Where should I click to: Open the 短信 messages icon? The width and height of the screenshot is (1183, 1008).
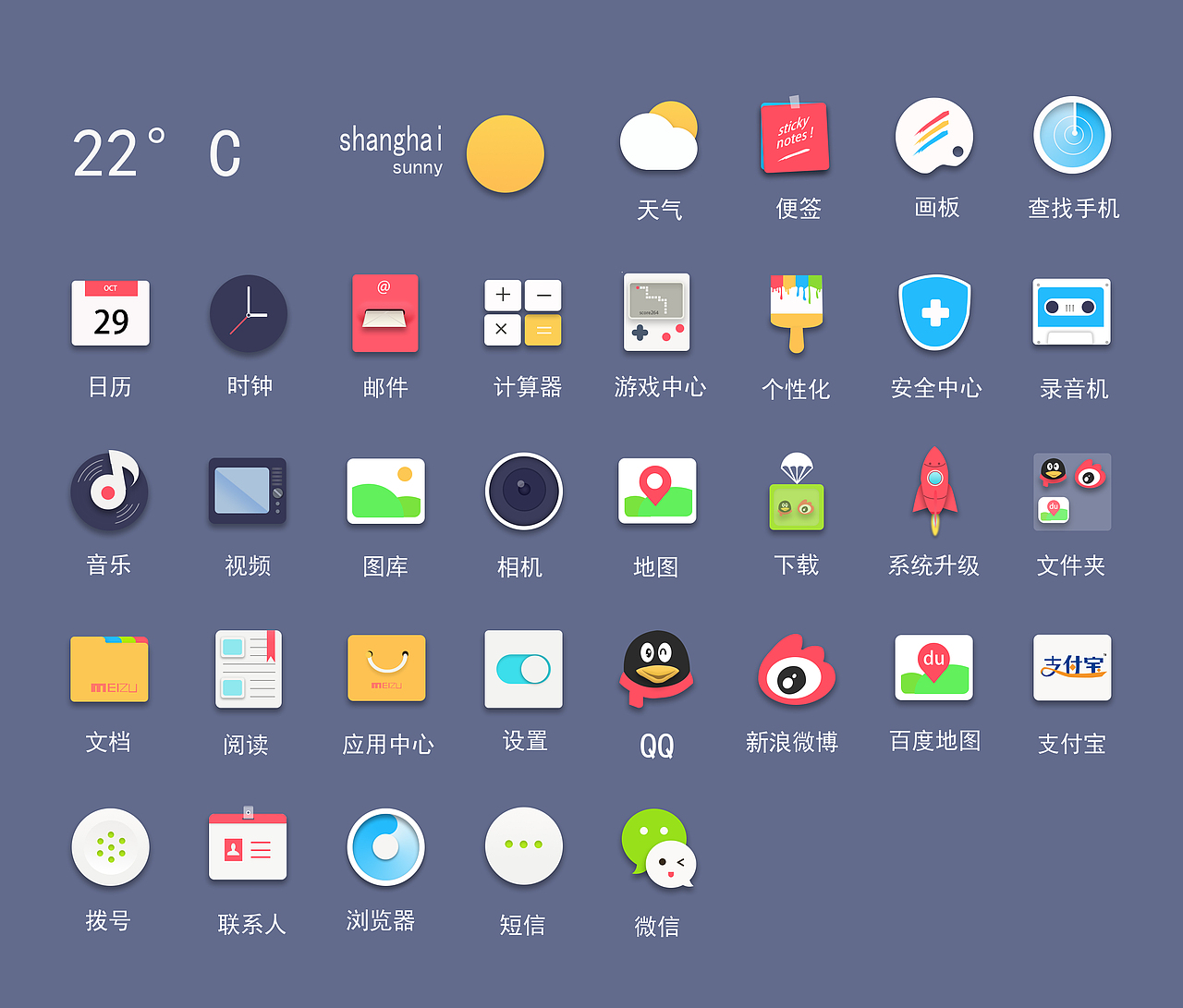(x=524, y=846)
